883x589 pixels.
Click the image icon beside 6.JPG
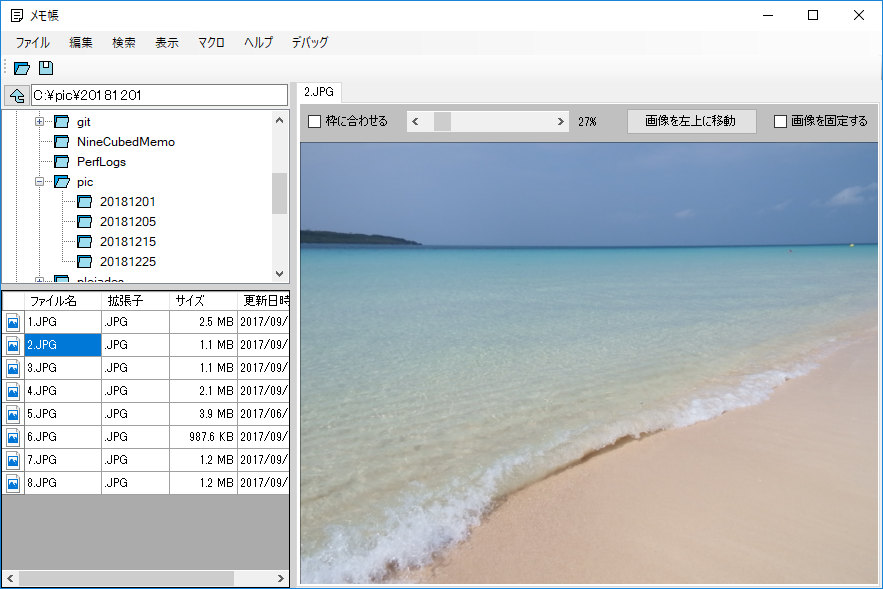pyautogui.click(x=13, y=437)
